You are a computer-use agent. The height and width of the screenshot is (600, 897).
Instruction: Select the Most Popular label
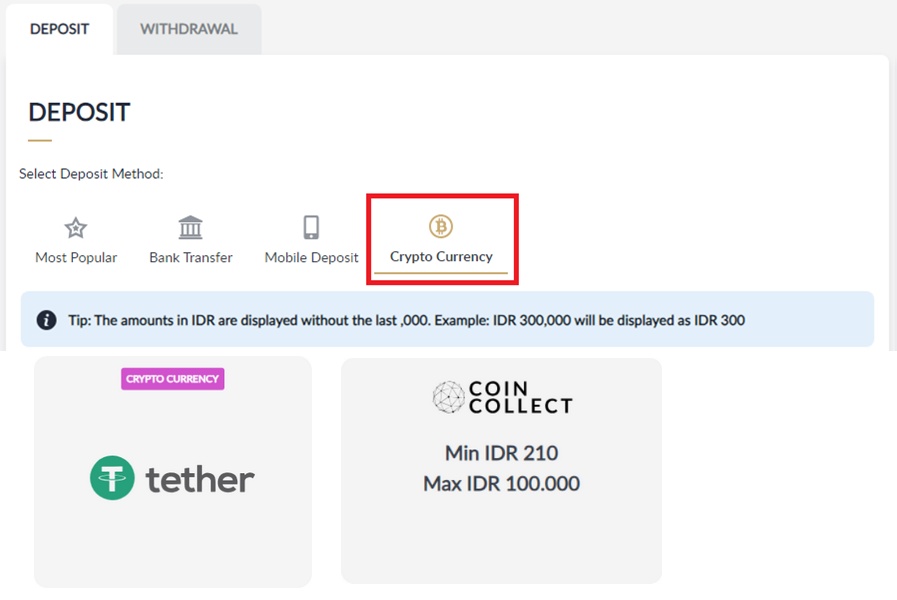click(x=76, y=257)
